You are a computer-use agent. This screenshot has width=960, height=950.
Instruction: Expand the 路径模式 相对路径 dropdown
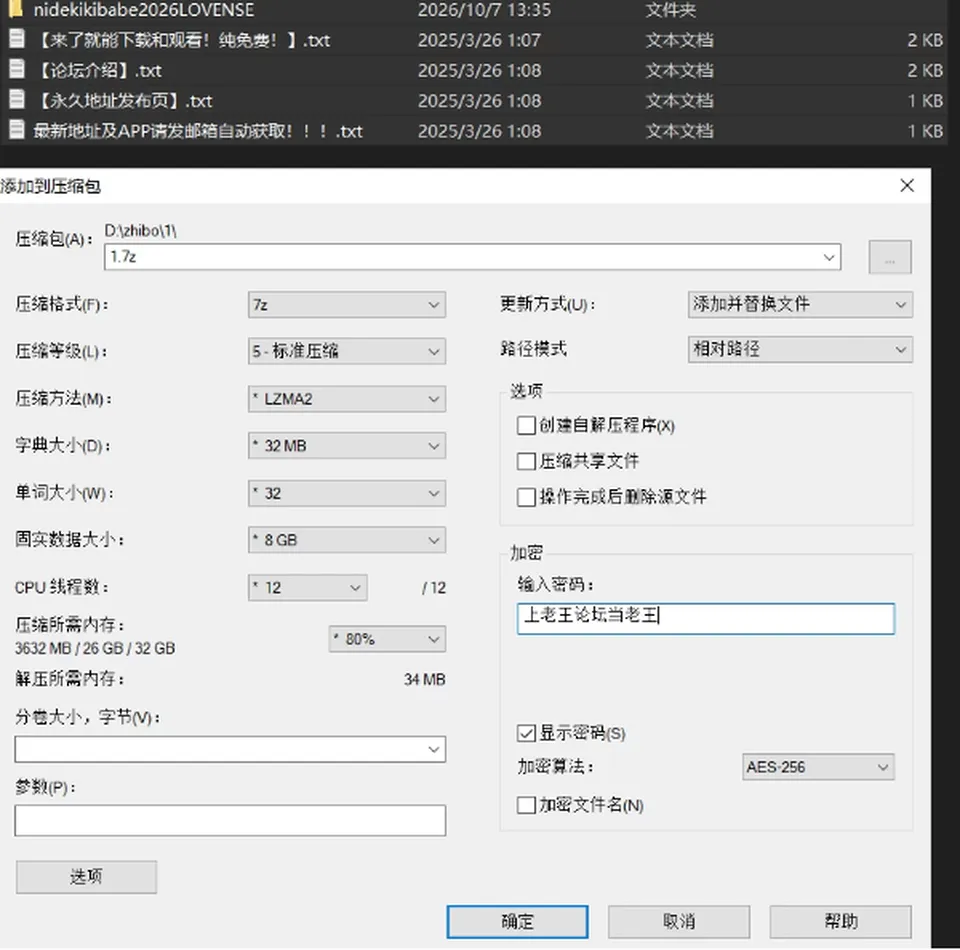coord(800,349)
